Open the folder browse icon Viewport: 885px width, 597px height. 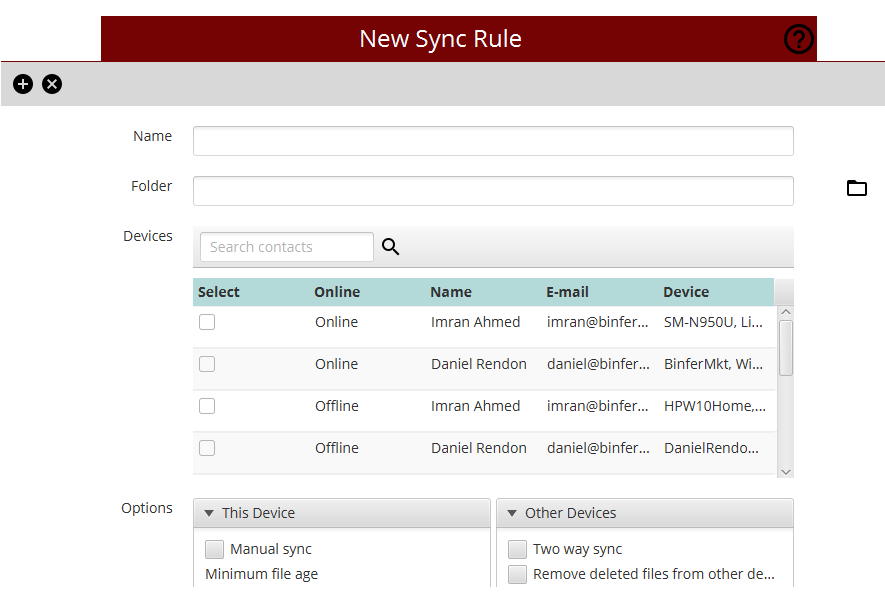pos(857,188)
